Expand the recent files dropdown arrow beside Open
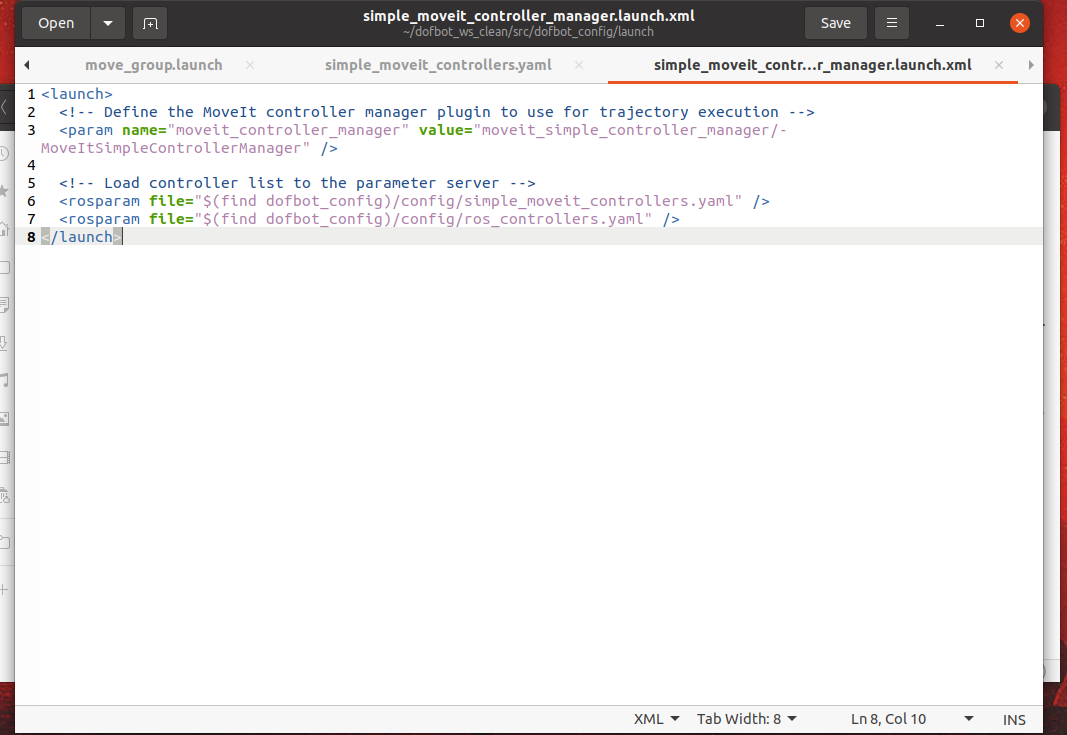 tap(107, 23)
